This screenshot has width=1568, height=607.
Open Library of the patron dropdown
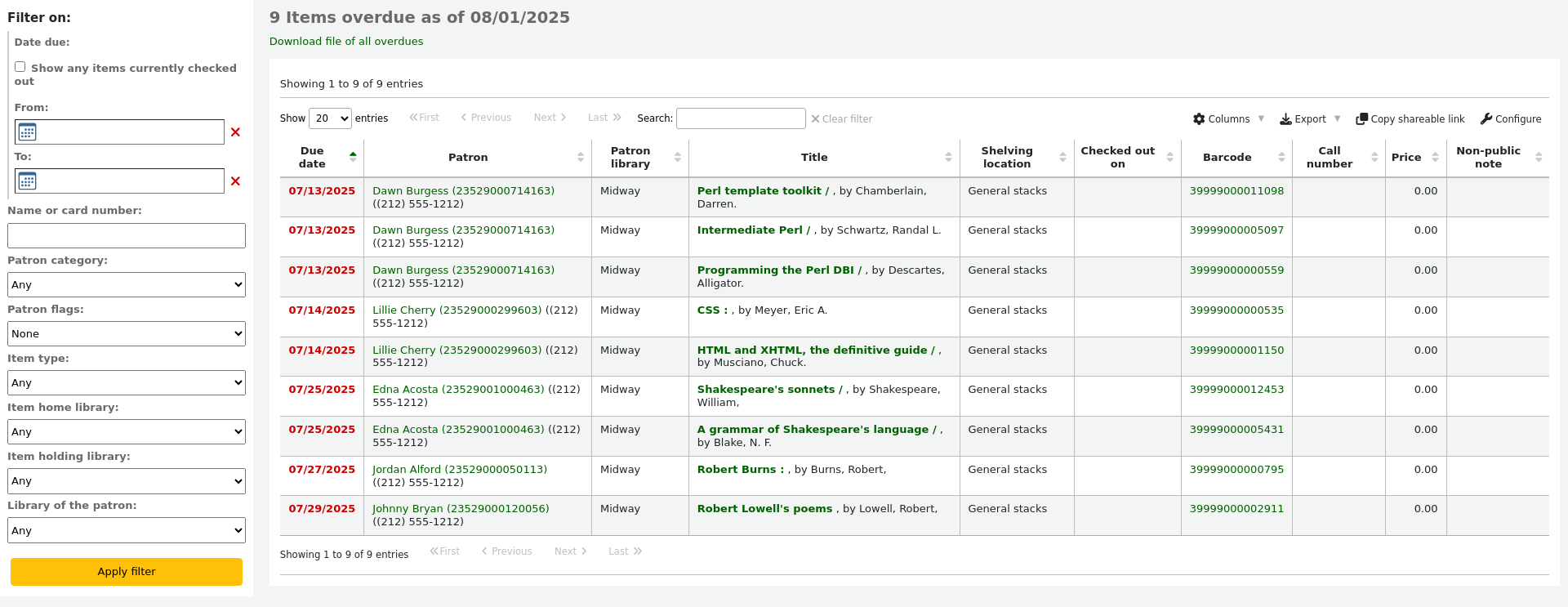pos(127,530)
